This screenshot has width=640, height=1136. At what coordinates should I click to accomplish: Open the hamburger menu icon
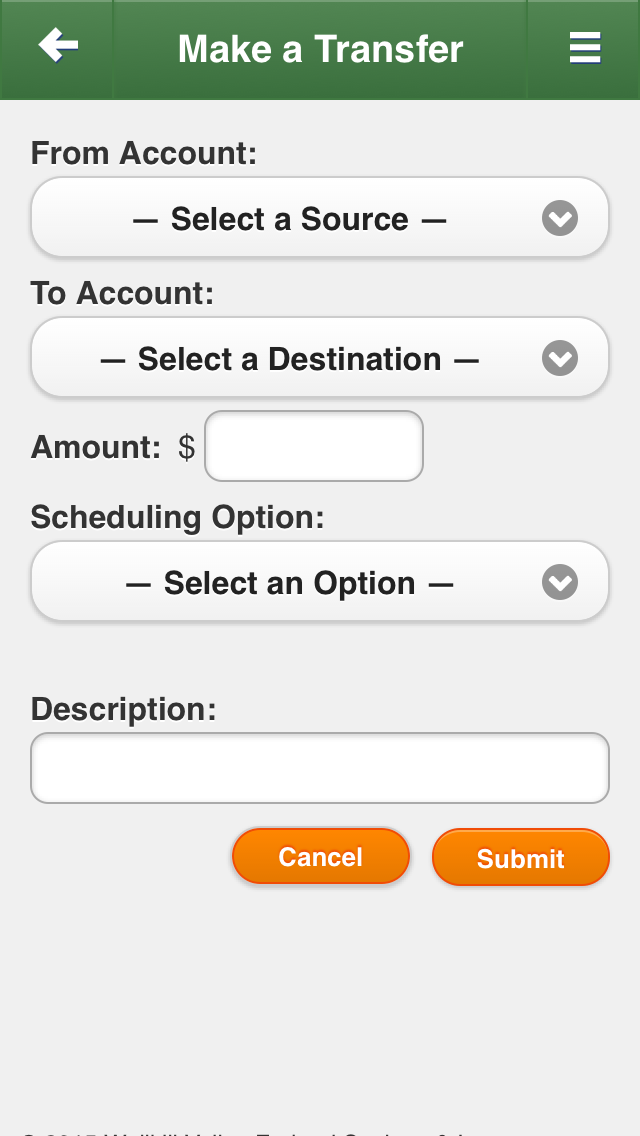585,48
